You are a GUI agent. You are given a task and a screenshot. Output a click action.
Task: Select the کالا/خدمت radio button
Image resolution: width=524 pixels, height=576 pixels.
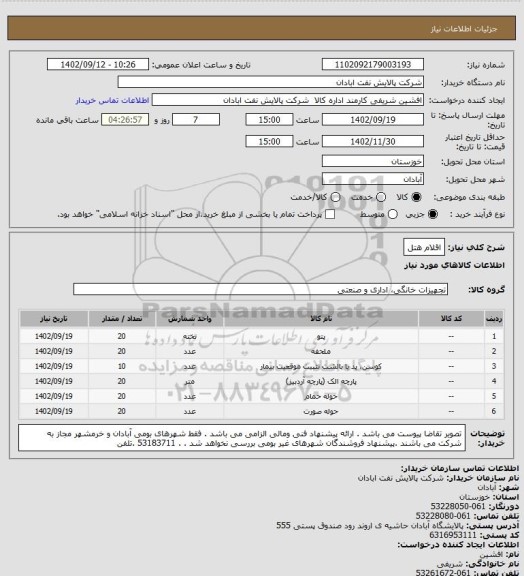pyautogui.click(x=335, y=198)
